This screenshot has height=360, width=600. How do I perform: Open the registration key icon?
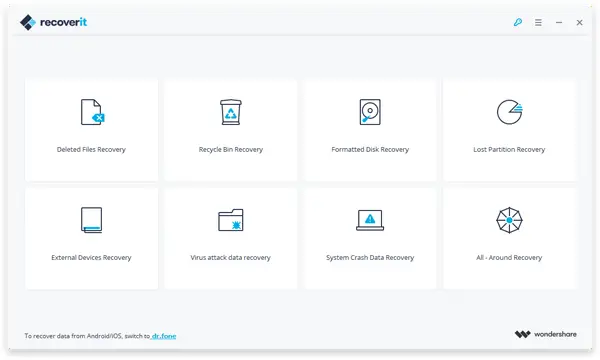[x=518, y=22]
